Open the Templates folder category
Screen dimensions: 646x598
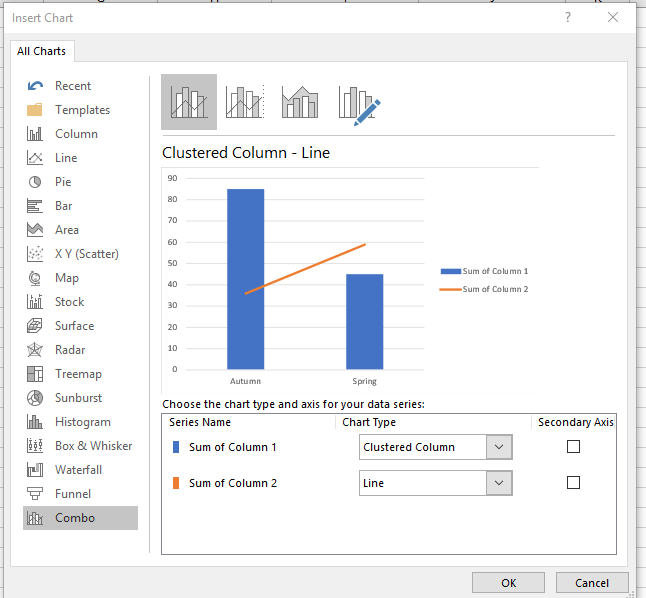click(x=80, y=110)
